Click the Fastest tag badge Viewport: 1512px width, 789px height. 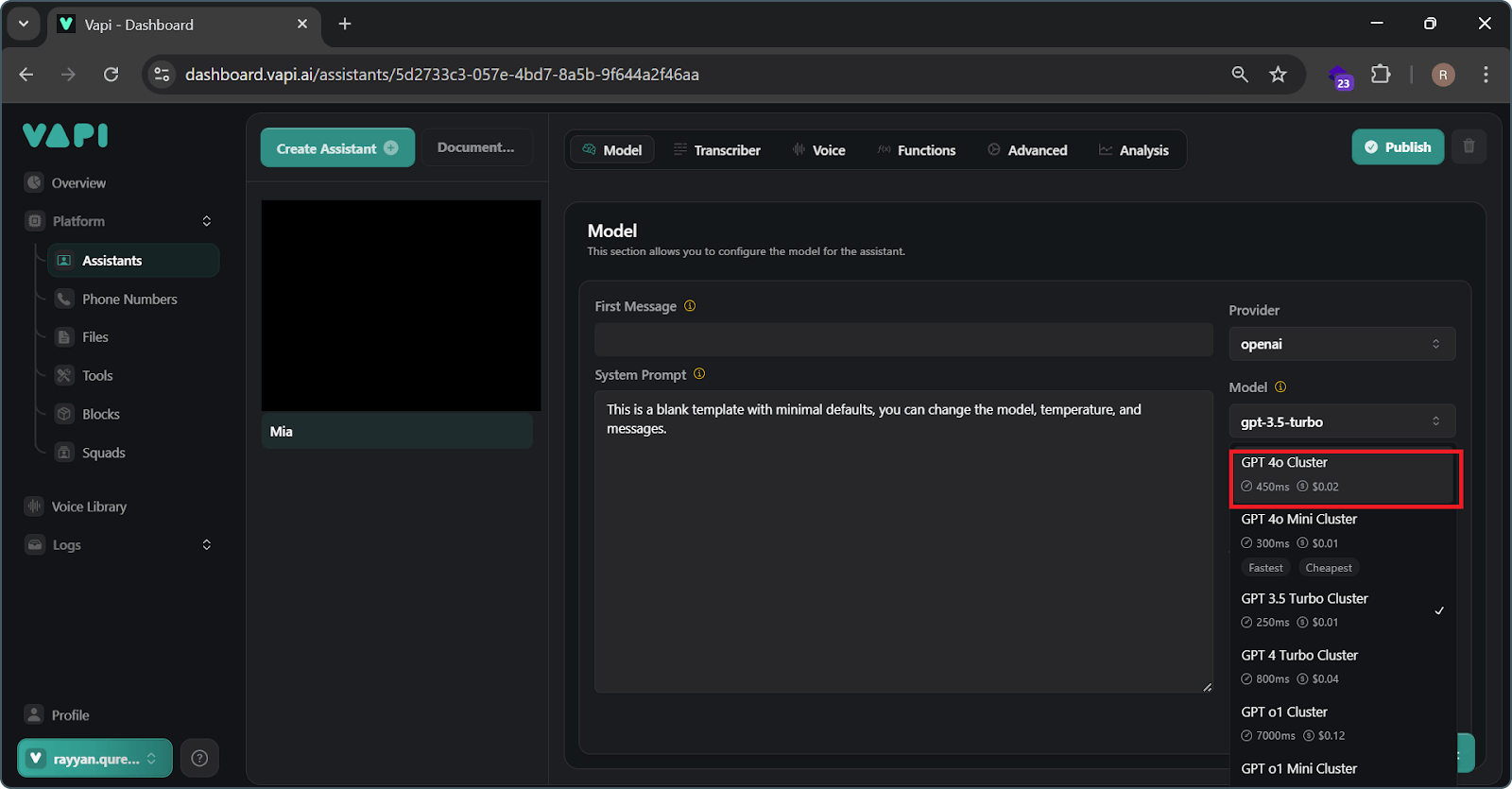click(1265, 568)
